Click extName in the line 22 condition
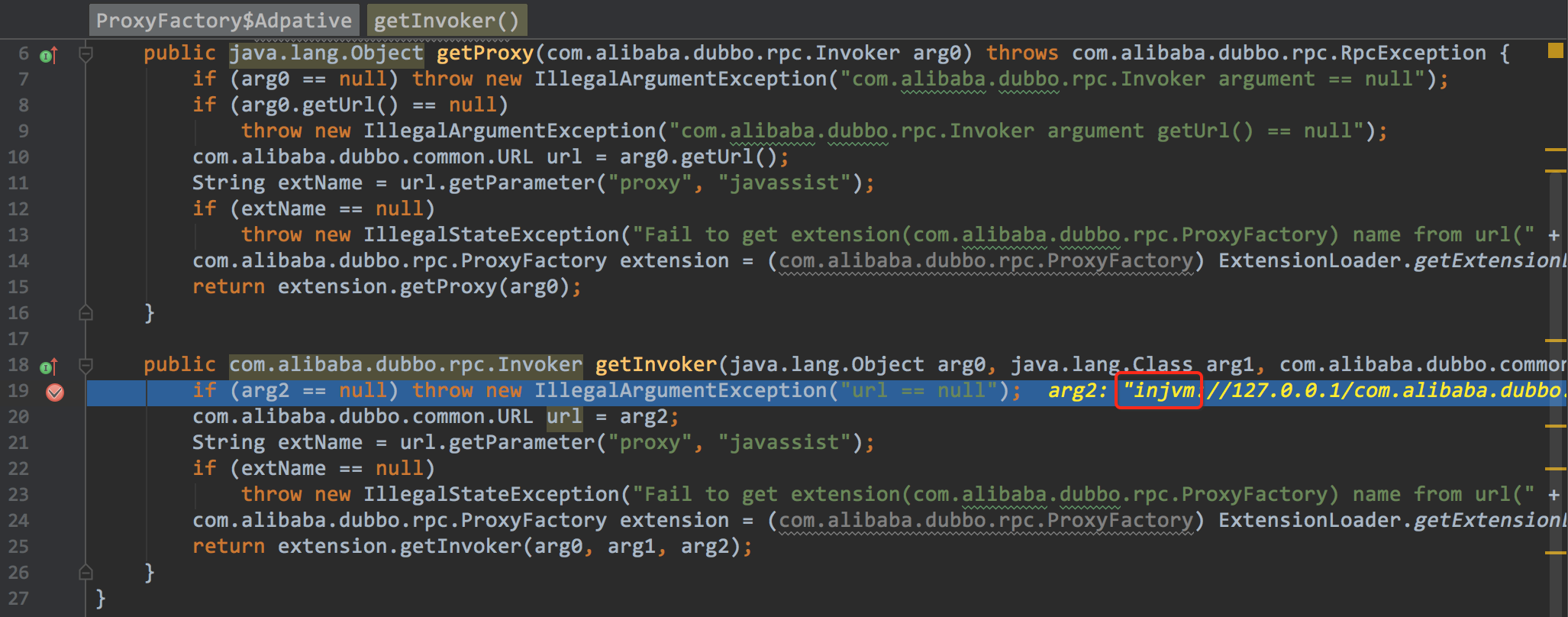This screenshot has width=1568, height=617. tap(283, 469)
